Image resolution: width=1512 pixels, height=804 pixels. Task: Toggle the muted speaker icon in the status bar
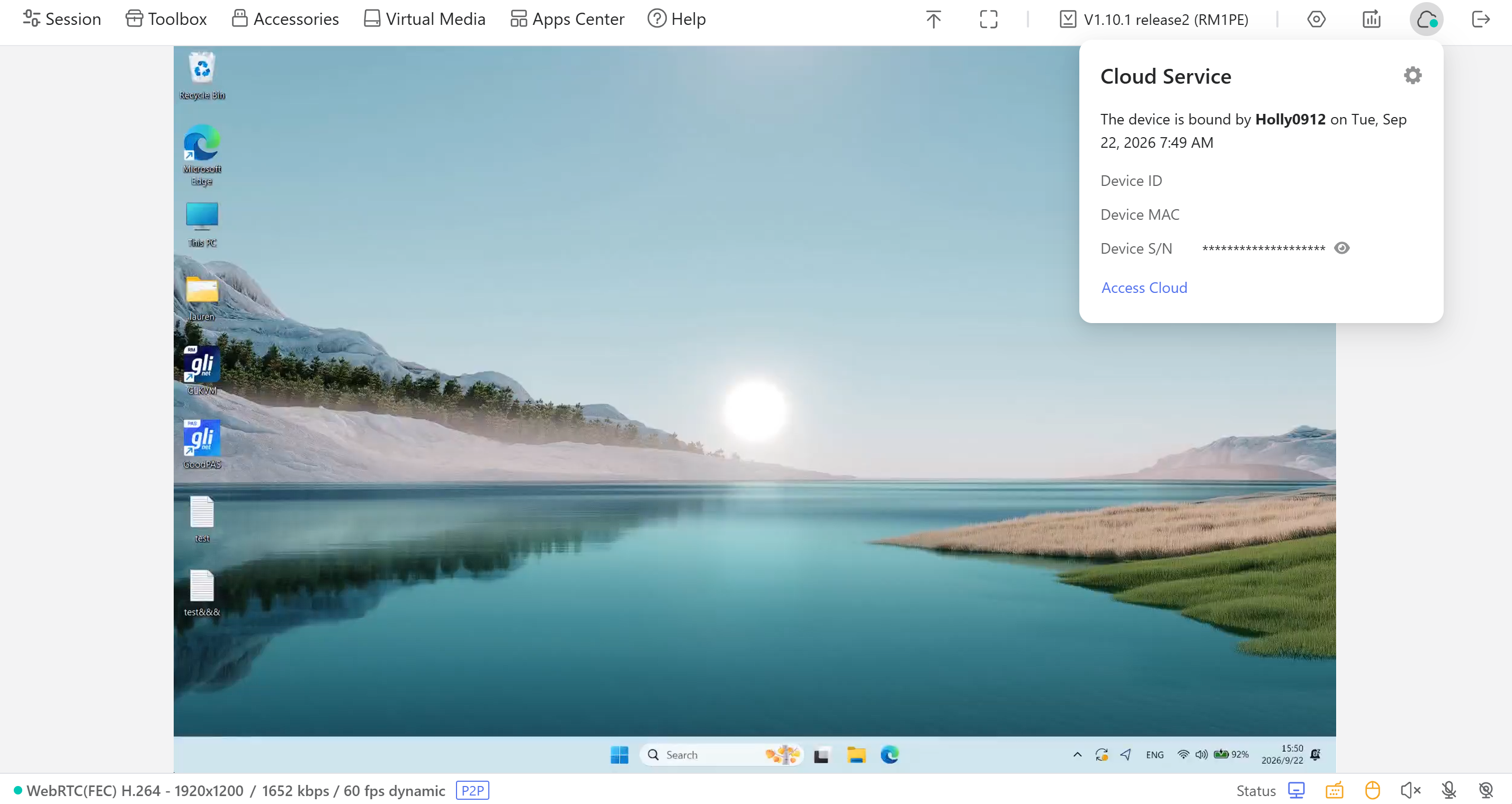point(1410,790)
